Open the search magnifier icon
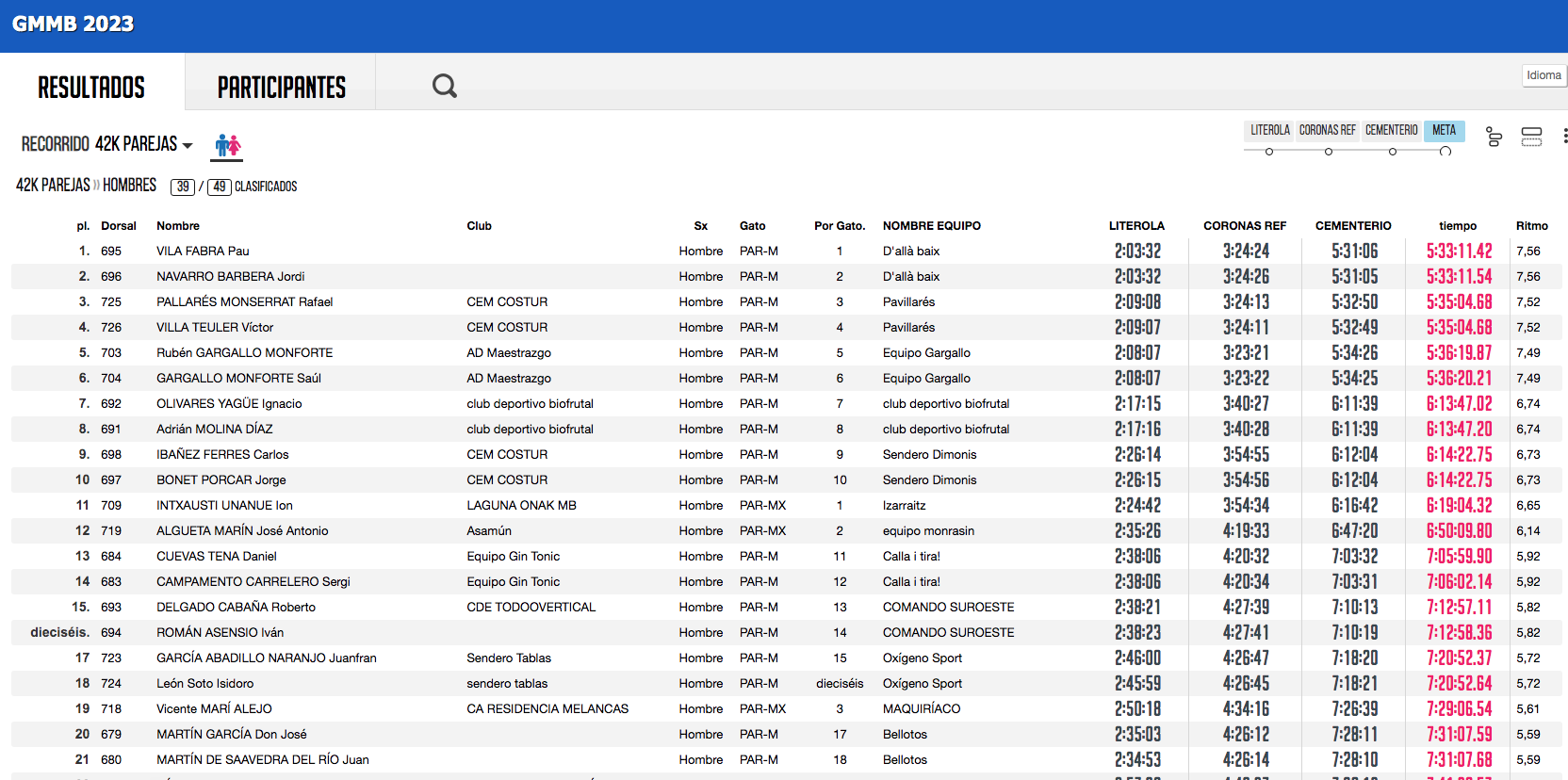The width and height of the screenshot is (1568, 780). tap(444, 86)
